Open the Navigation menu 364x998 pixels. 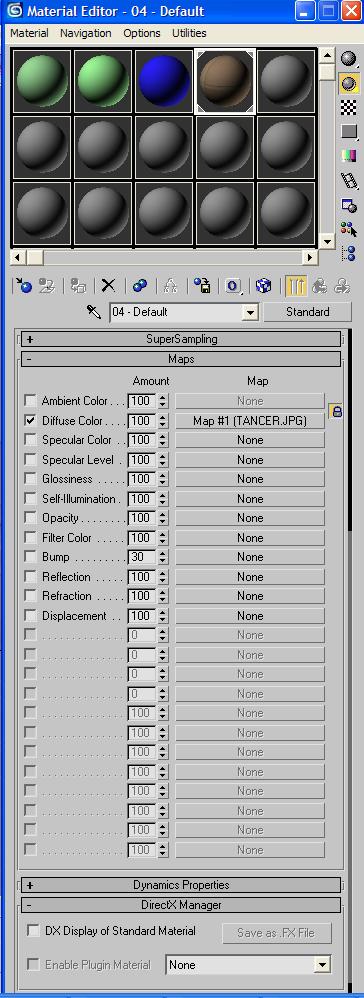pyautogui.click(x=86, y=33)
